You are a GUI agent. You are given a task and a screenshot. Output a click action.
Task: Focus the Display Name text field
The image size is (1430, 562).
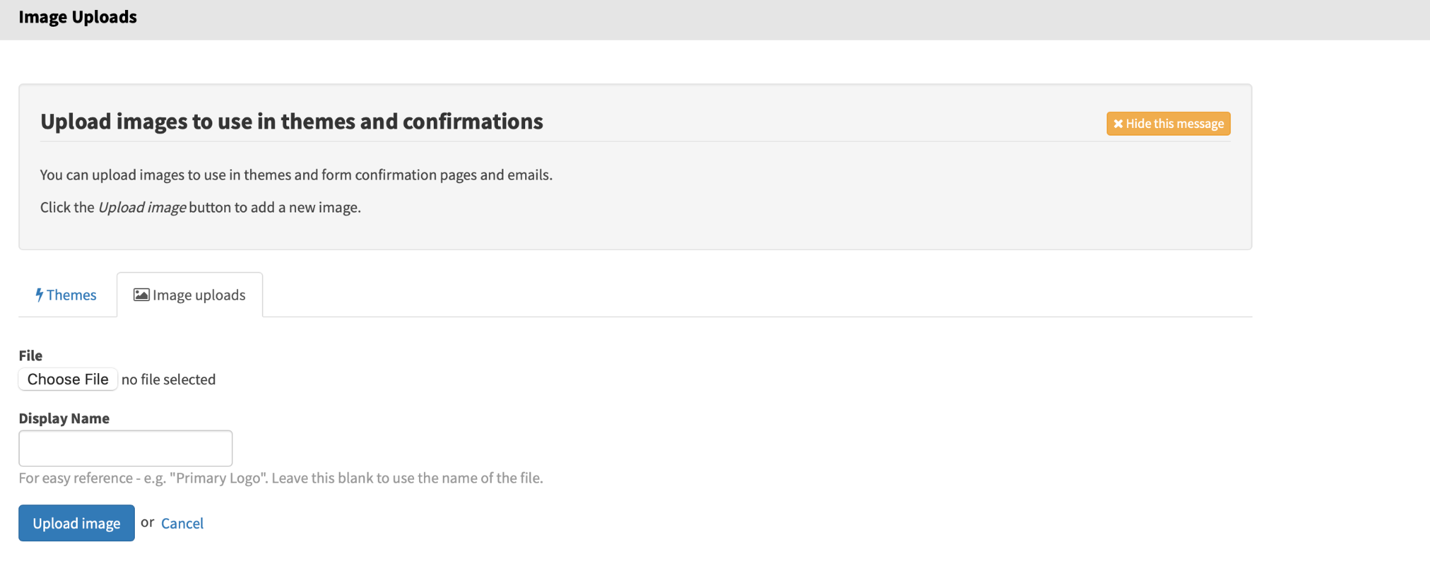[x=125, y=448]
